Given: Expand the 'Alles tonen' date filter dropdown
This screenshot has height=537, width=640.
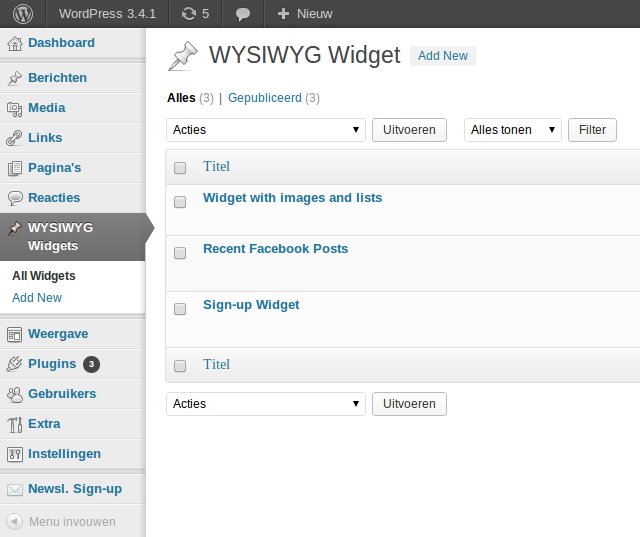Looking at the screenshot, I should (x=513, y=129).
